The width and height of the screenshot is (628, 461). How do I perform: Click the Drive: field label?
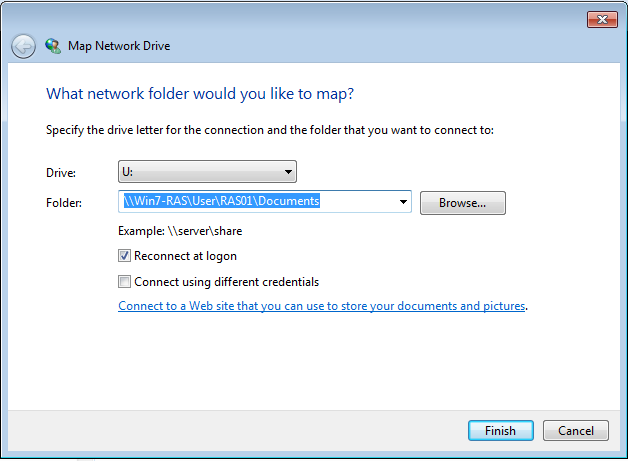point(61,173)
